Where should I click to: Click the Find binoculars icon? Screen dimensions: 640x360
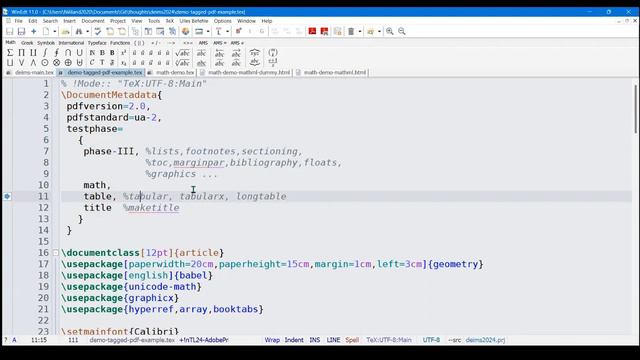pyautogui.click(x=79, y=31)
